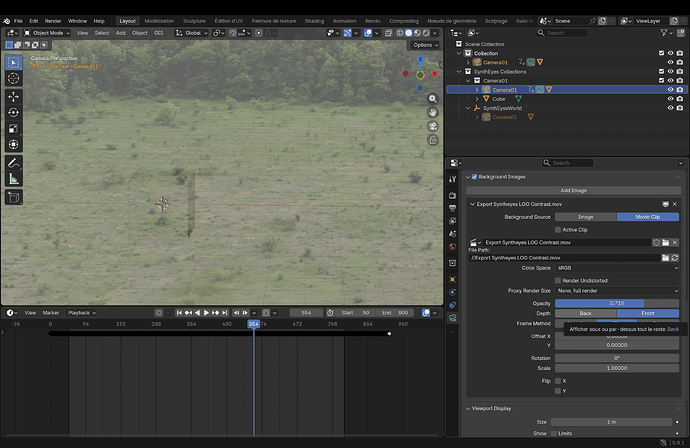Click the viewport pan hand icon
This screenshot has height=448, width=690.
(433, 113)
